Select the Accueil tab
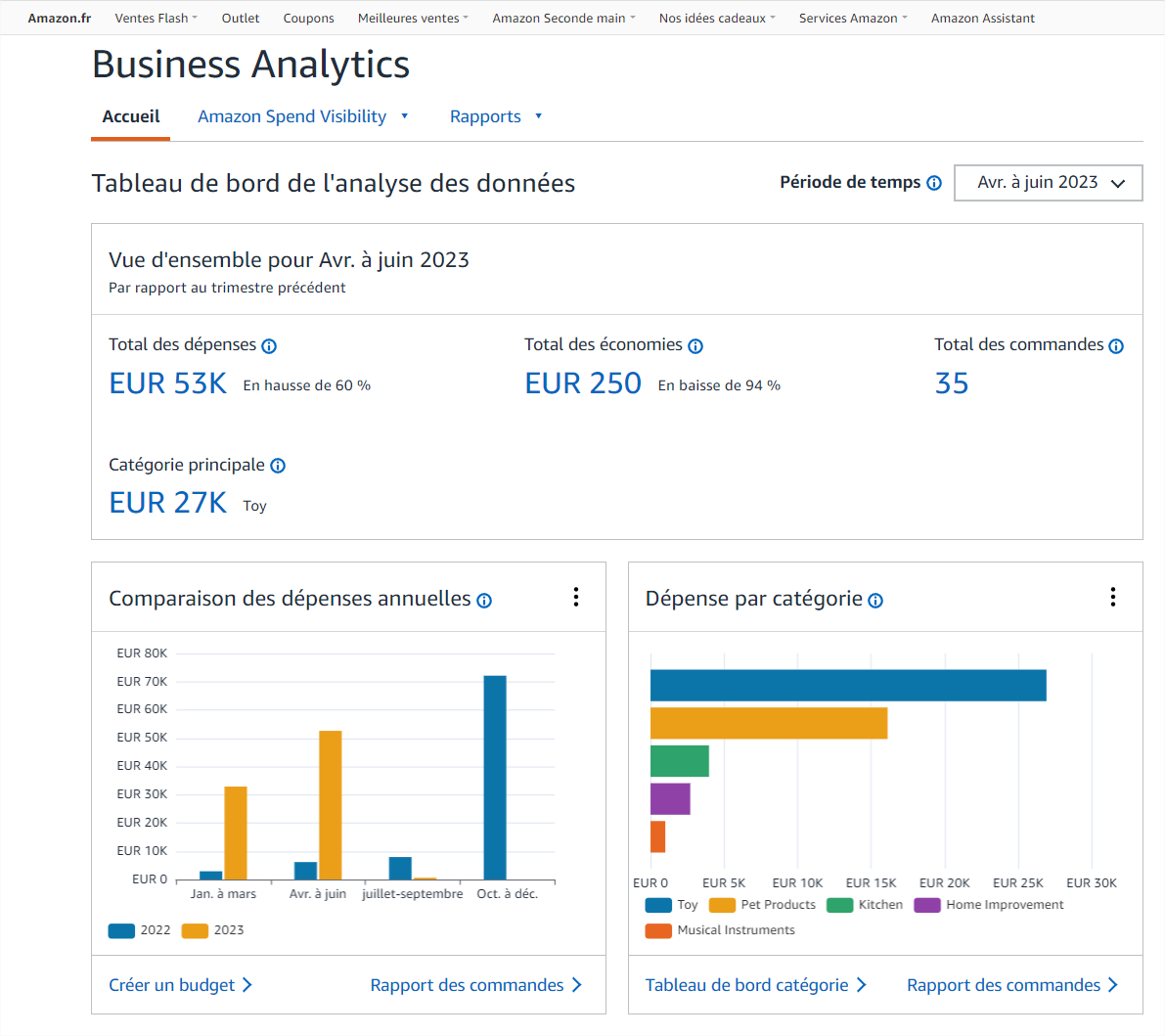1165x1036 pixels. click(x=131, y=116)
